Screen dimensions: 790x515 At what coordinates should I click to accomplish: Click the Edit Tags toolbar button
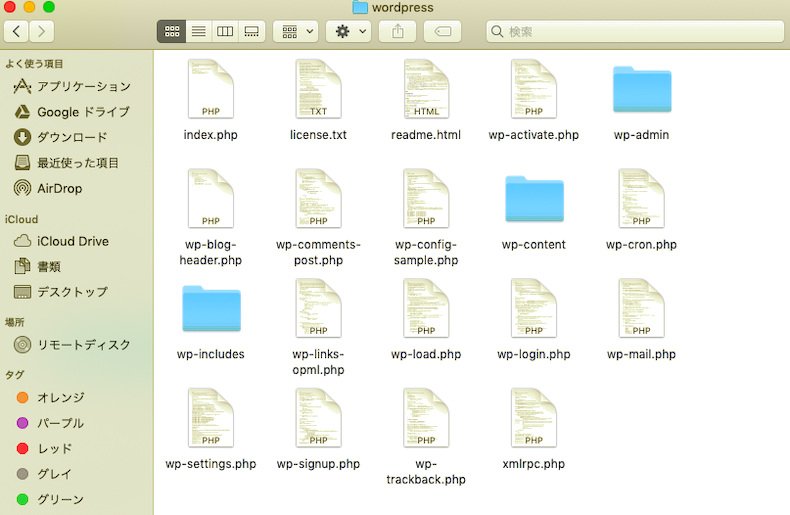tap(442, 32)
